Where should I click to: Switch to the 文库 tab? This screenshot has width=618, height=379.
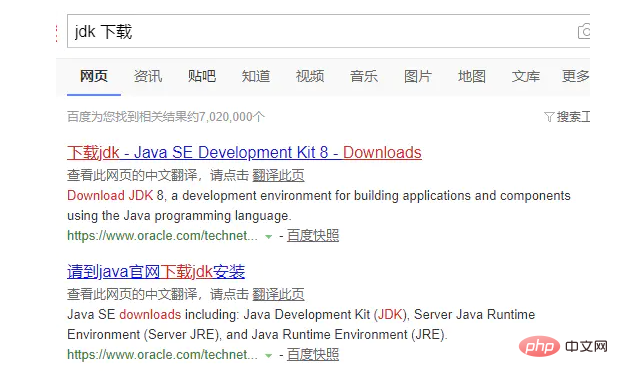(526, 76)
